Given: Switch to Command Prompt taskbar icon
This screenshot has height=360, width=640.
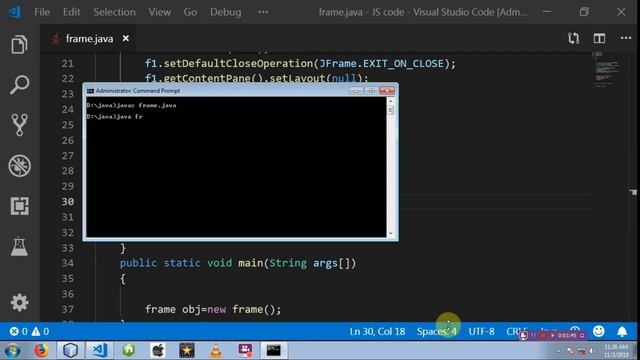Looking at the screenshot, I should (x=273, y=350).
